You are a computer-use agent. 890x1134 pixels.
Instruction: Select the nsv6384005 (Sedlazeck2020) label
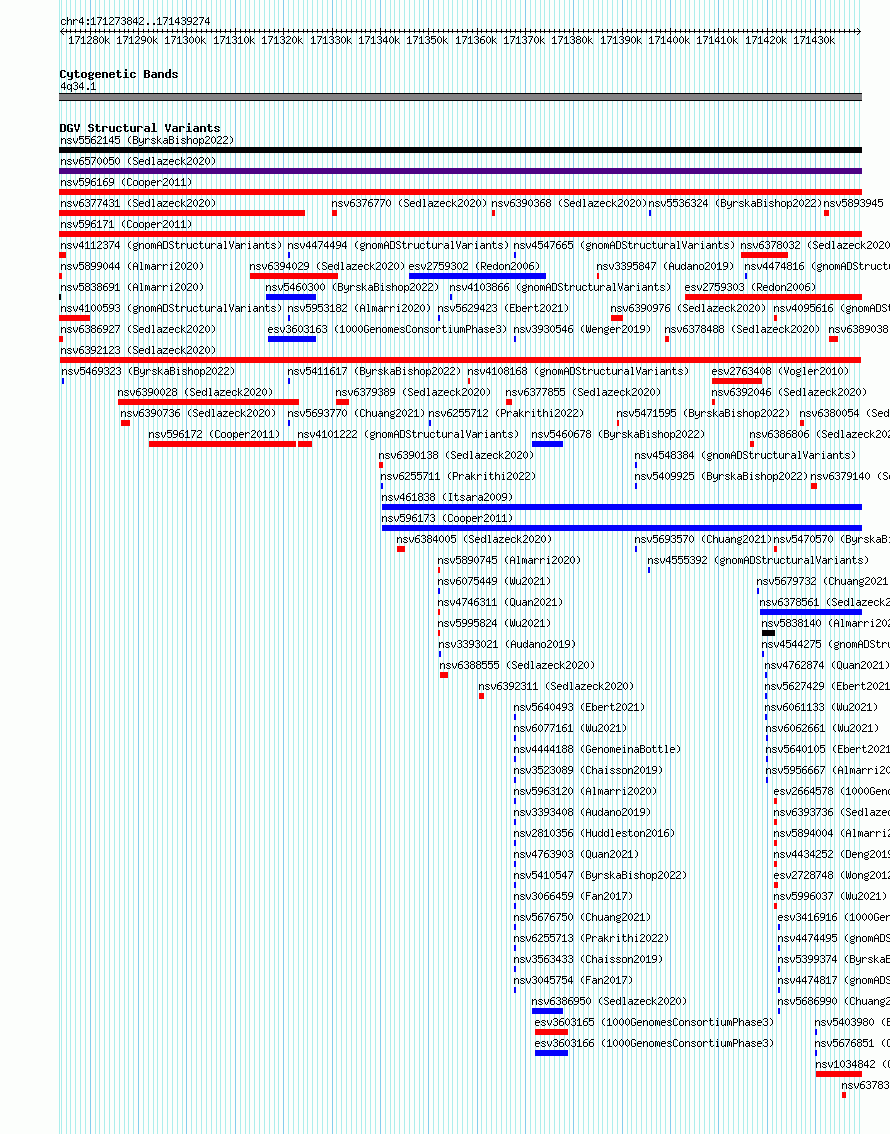[474, 539]
